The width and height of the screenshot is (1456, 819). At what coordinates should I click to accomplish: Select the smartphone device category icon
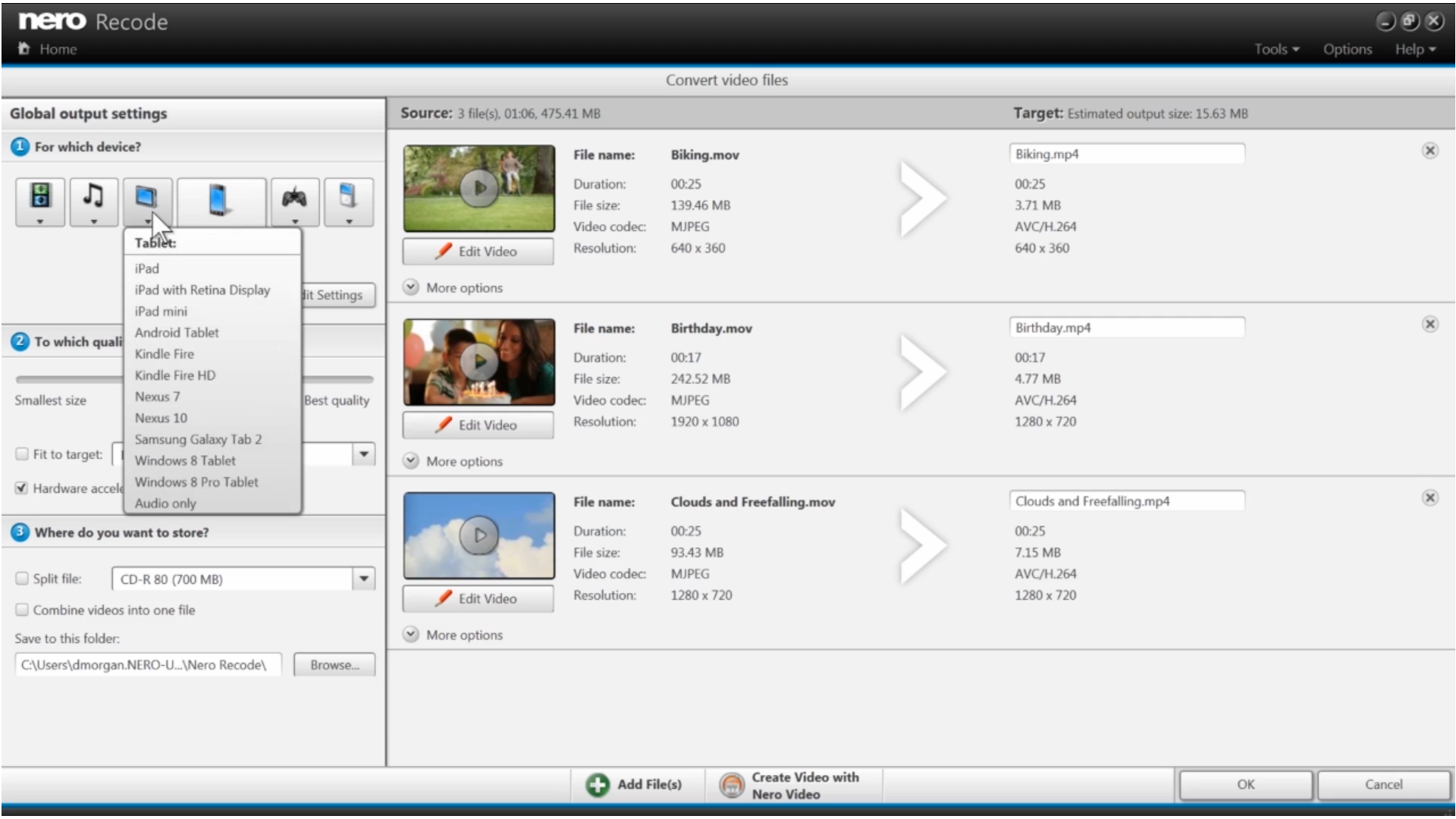pos(221,202)
